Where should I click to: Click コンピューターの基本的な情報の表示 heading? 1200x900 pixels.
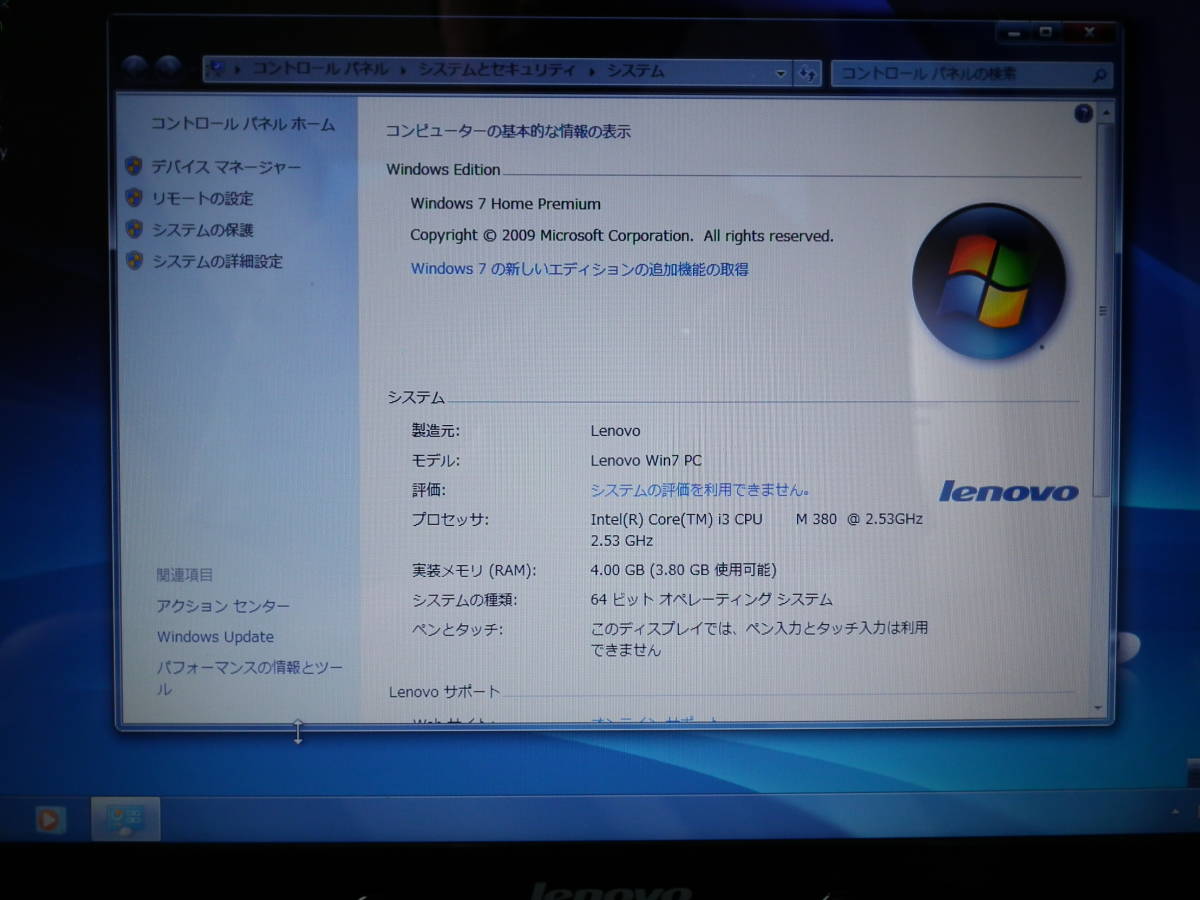508,131
